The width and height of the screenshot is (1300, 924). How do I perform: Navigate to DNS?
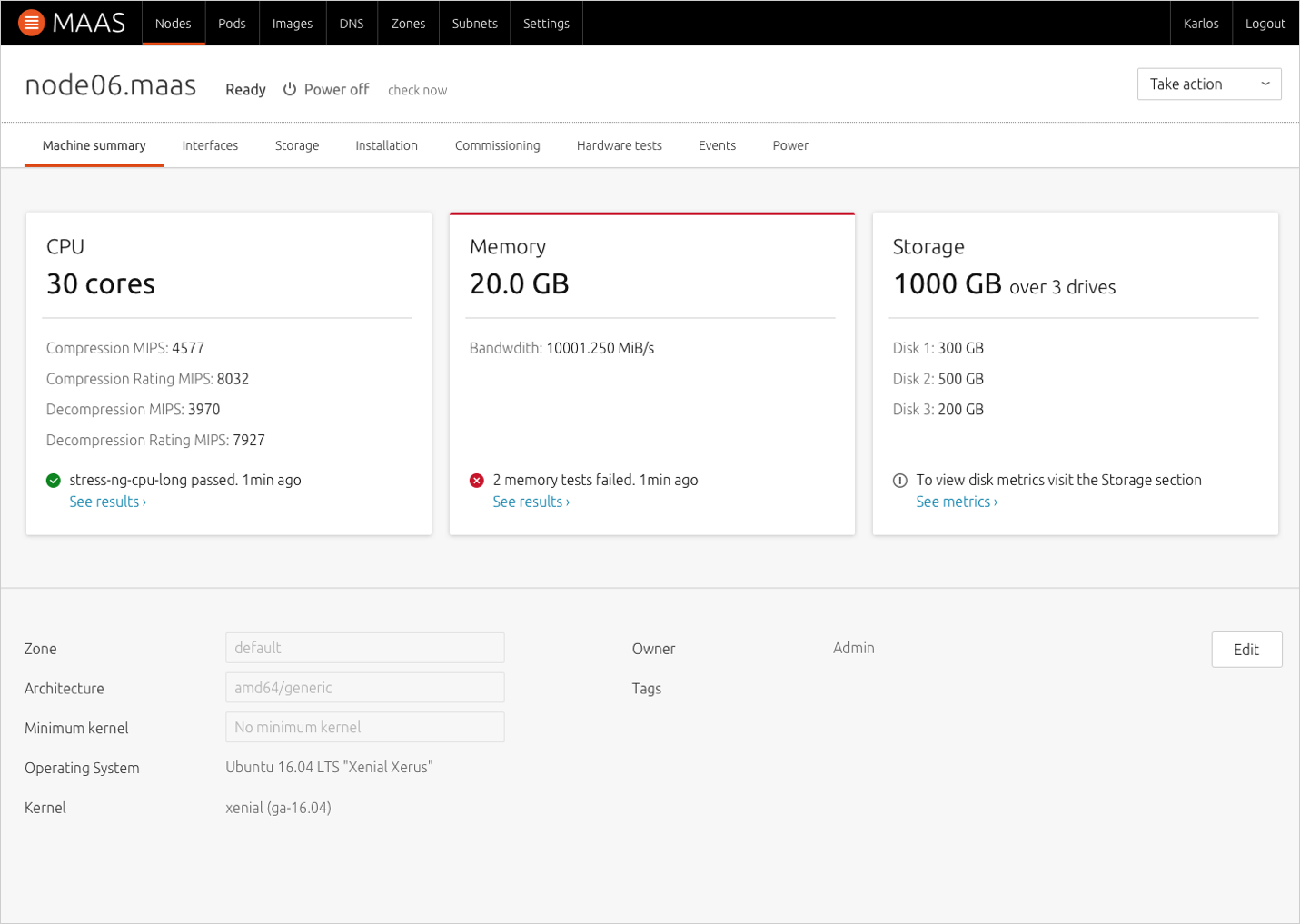(352, 24)
